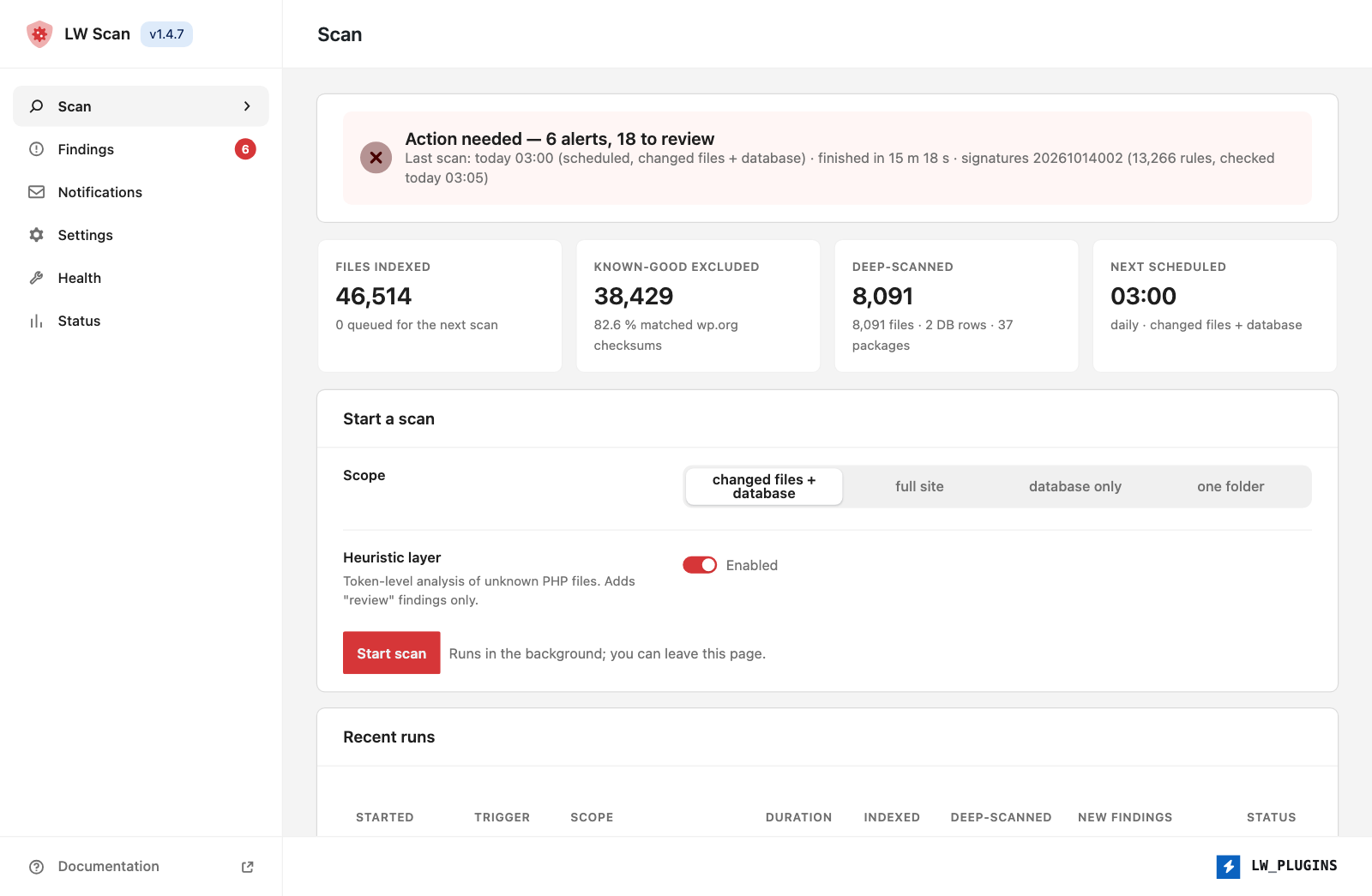Click the Documentation external link icon
The height and width of the screenshot is (896, 1372).
tap(248, 867)
